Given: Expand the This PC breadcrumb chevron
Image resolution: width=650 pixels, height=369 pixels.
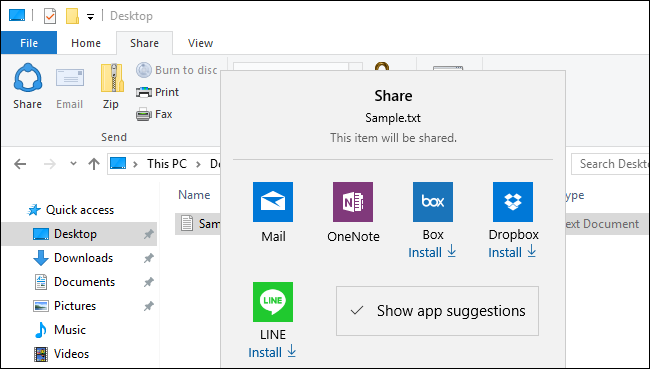Looking at the screenshot, I should coord(199,164).
